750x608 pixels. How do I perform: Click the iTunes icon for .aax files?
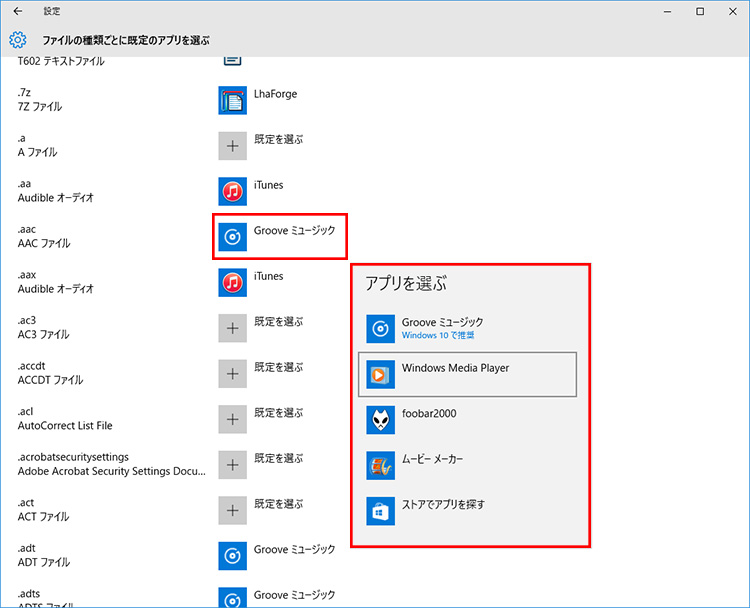233,282
